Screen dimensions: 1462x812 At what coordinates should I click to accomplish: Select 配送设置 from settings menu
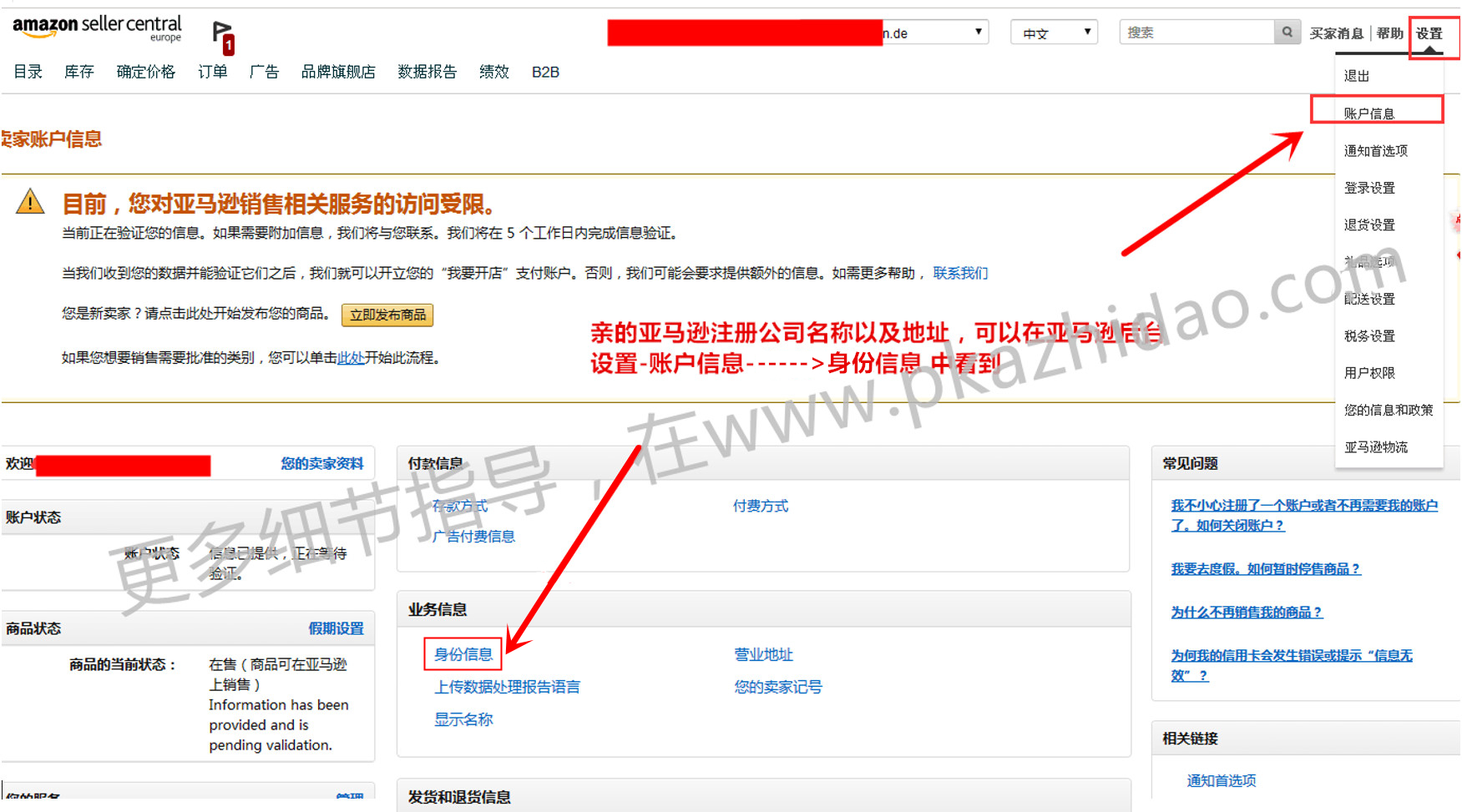click(x=1369, y=299)
